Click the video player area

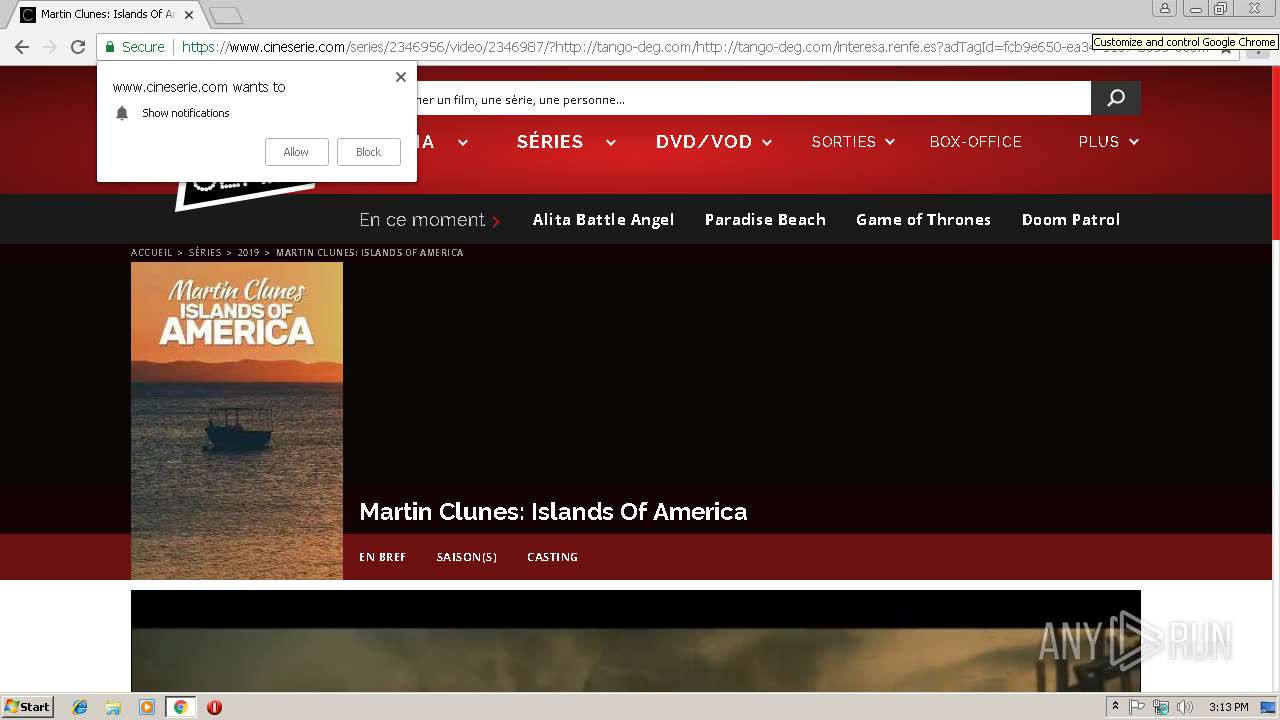(x=636, y=641)
